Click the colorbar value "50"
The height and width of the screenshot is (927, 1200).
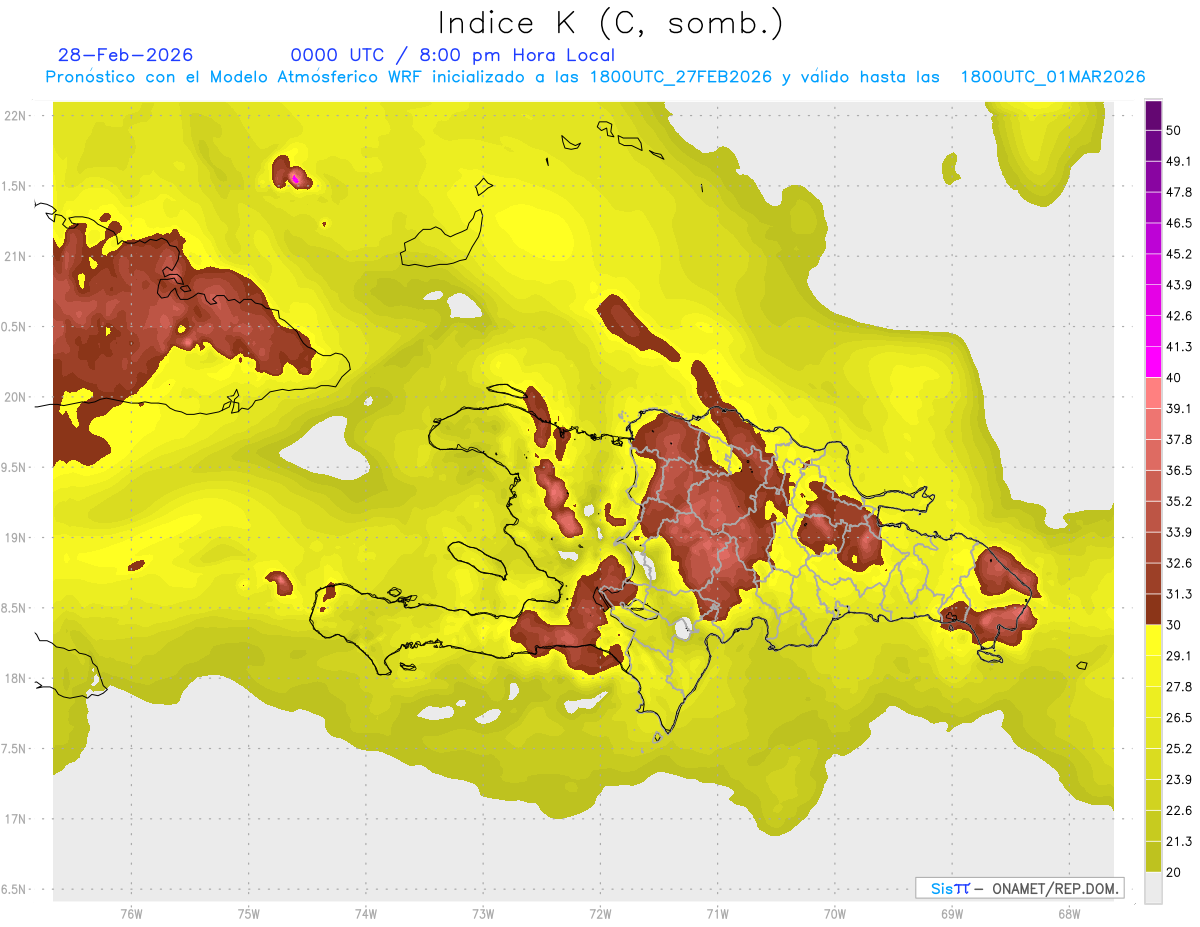1174,130
